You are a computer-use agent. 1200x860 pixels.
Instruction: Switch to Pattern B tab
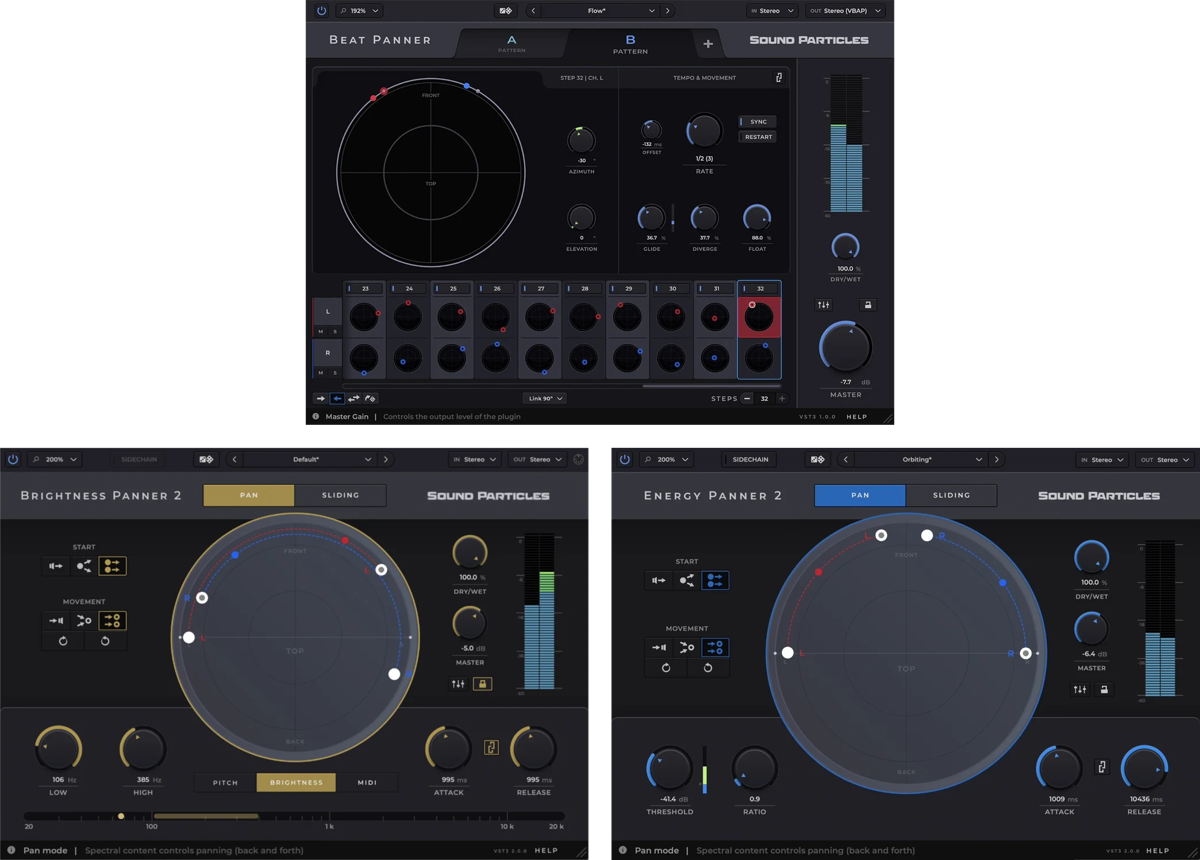tap(630, 44)
